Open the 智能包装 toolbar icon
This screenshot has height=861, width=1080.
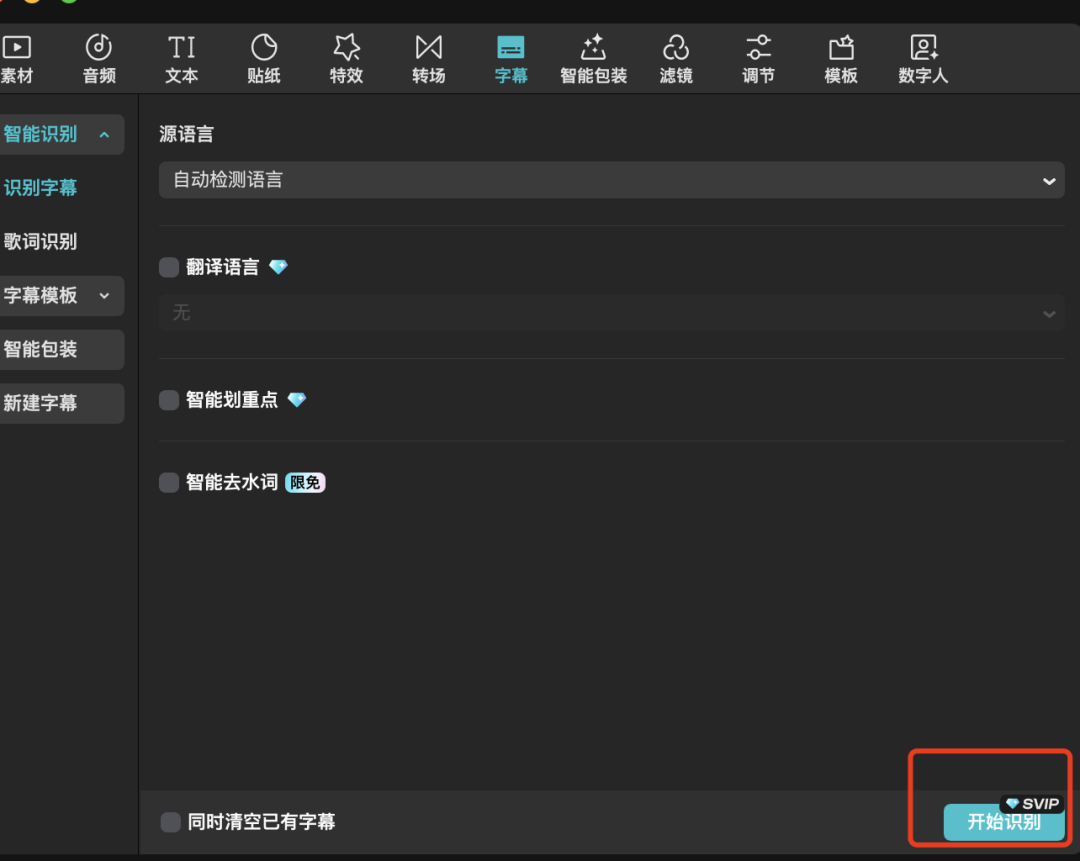[x=593, y=47]
